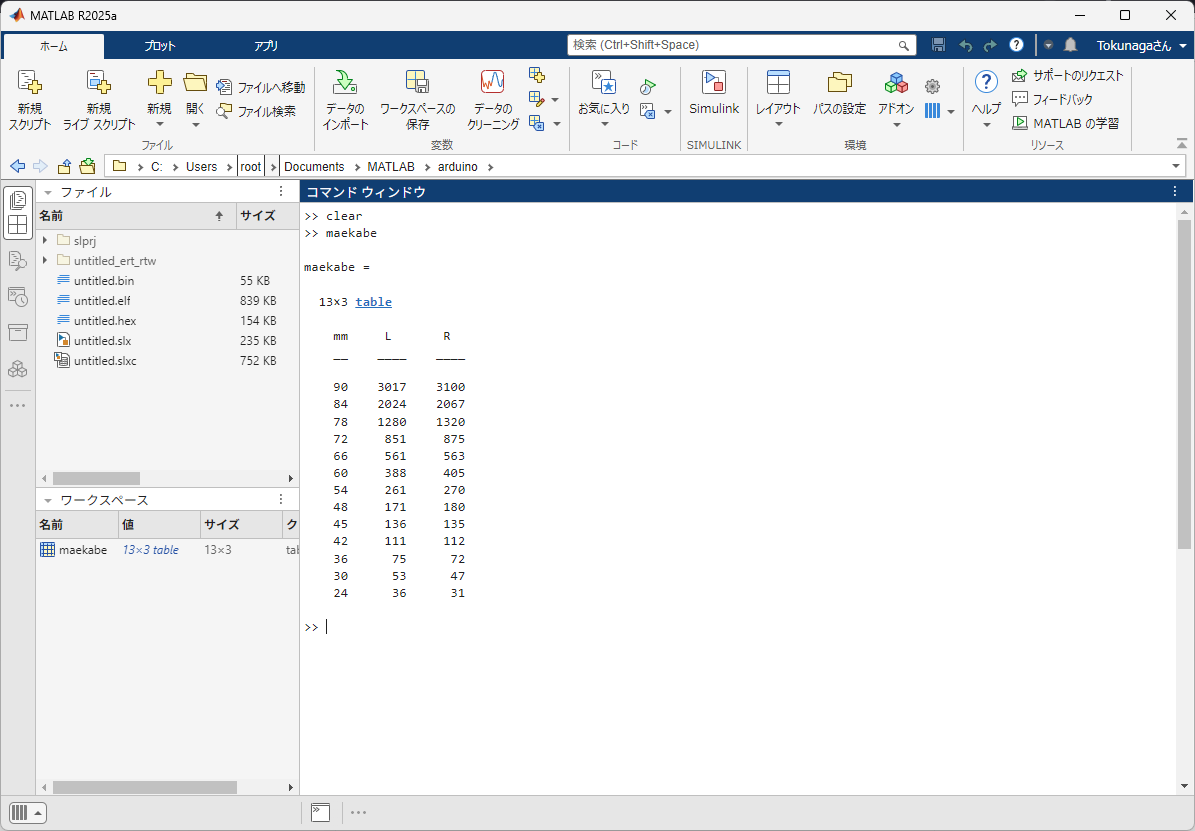Open the Data Cleaning (データのクリーニング) tool
Image resolution: width=1195 pixels, height=831 pixels.
pyautogui.click(x=492, y=83)
